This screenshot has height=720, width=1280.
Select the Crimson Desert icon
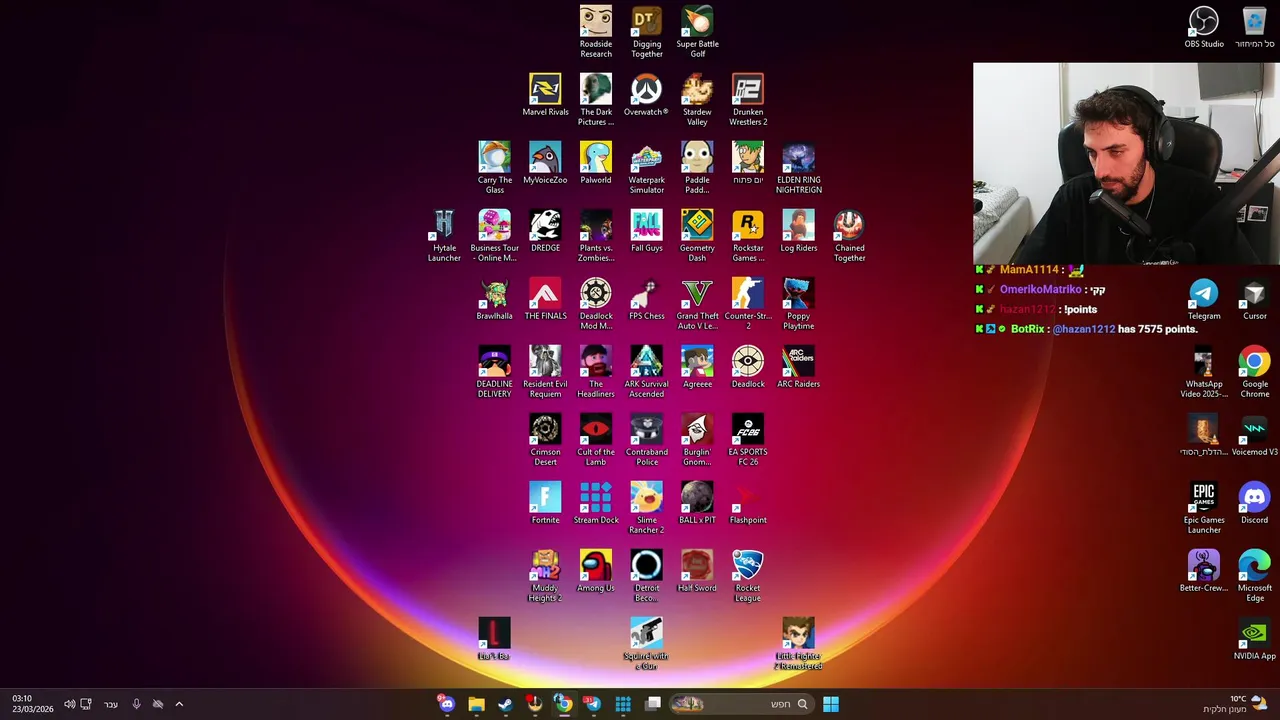point(545,440)
